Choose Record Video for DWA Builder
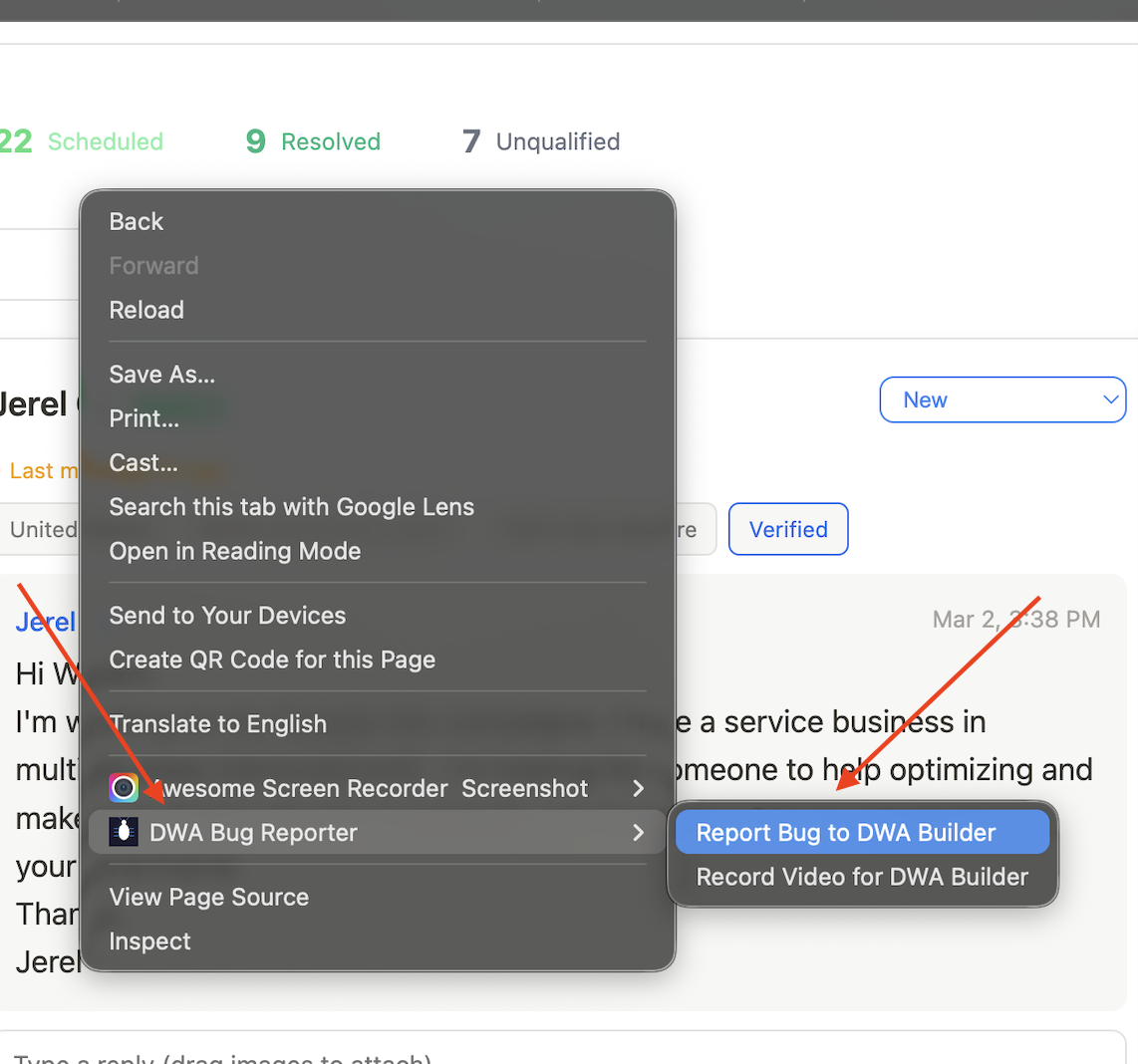 pyautogui.click(x=861, y=877)
